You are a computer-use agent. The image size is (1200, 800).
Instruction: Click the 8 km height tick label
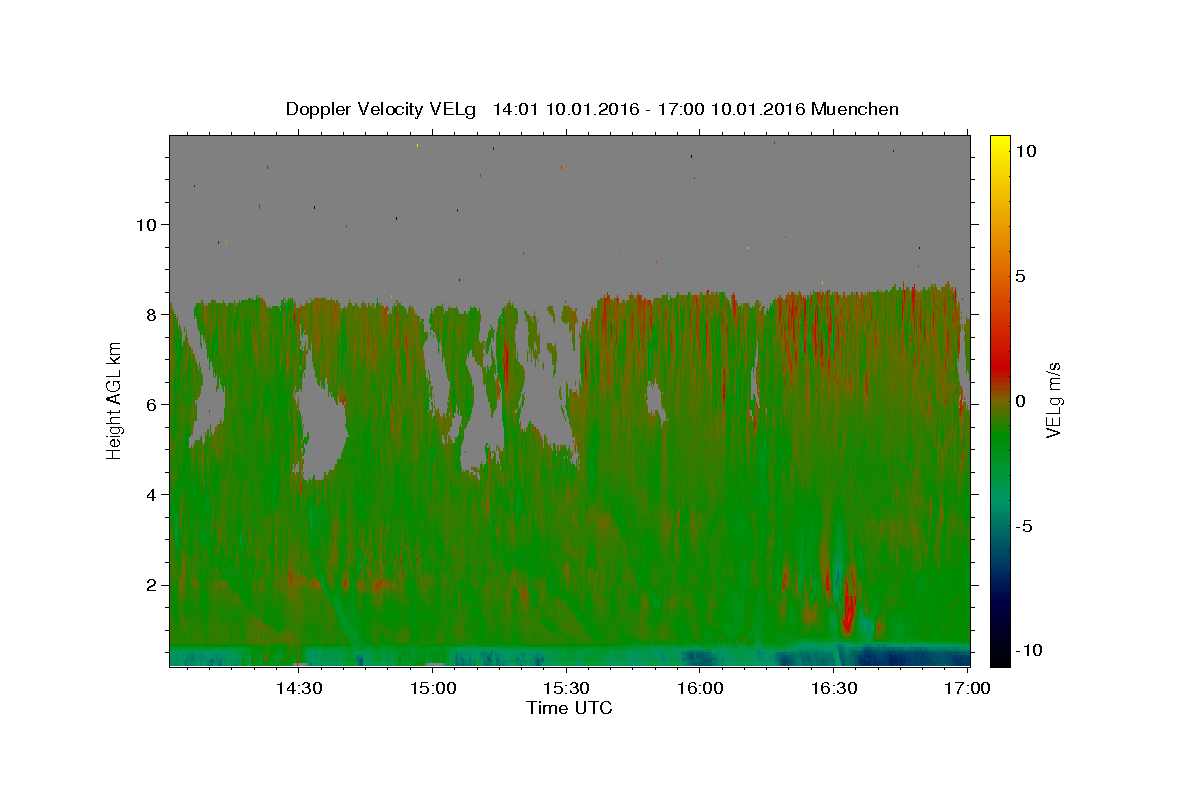[x=150, y=314]
